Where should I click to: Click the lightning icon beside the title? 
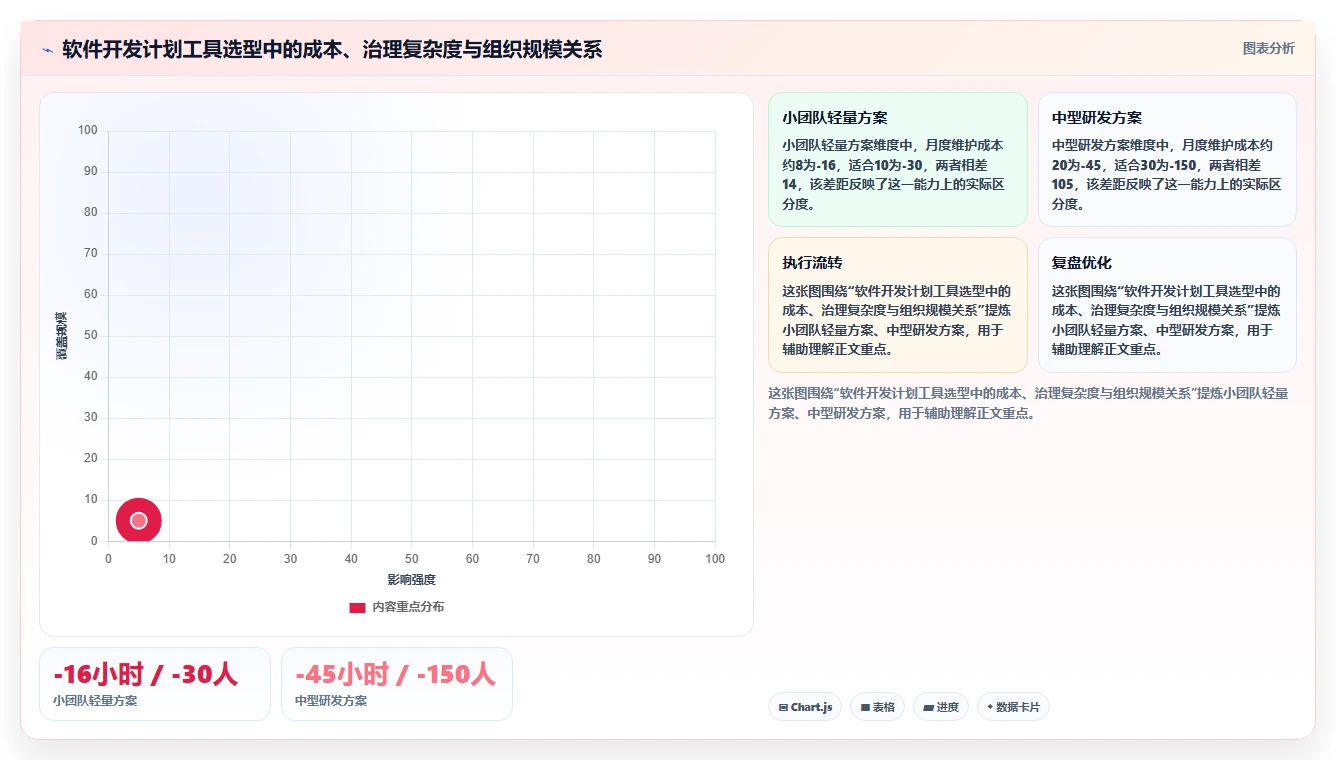coord(47,49)
